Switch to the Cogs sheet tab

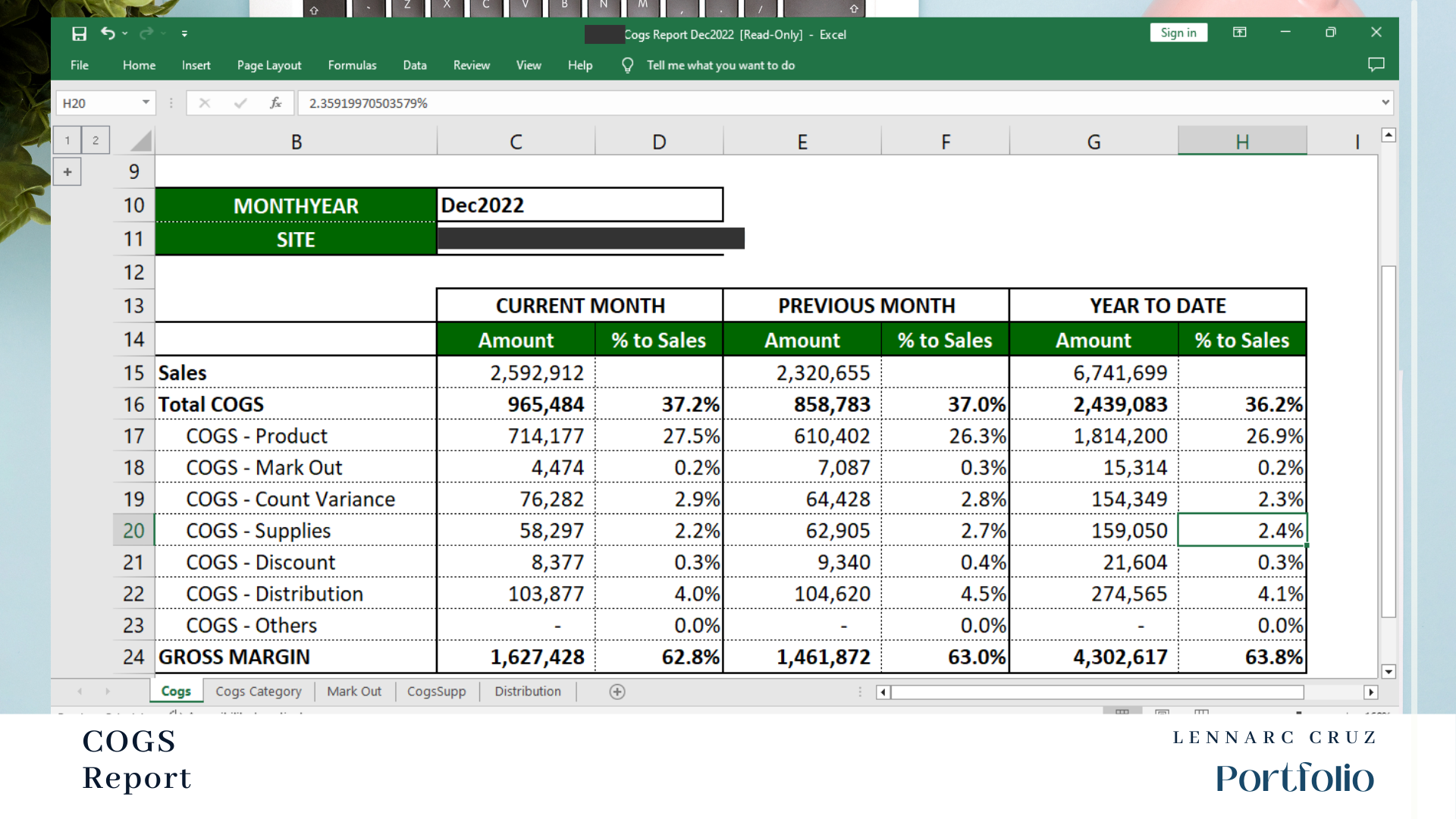(x=176, y=691)
